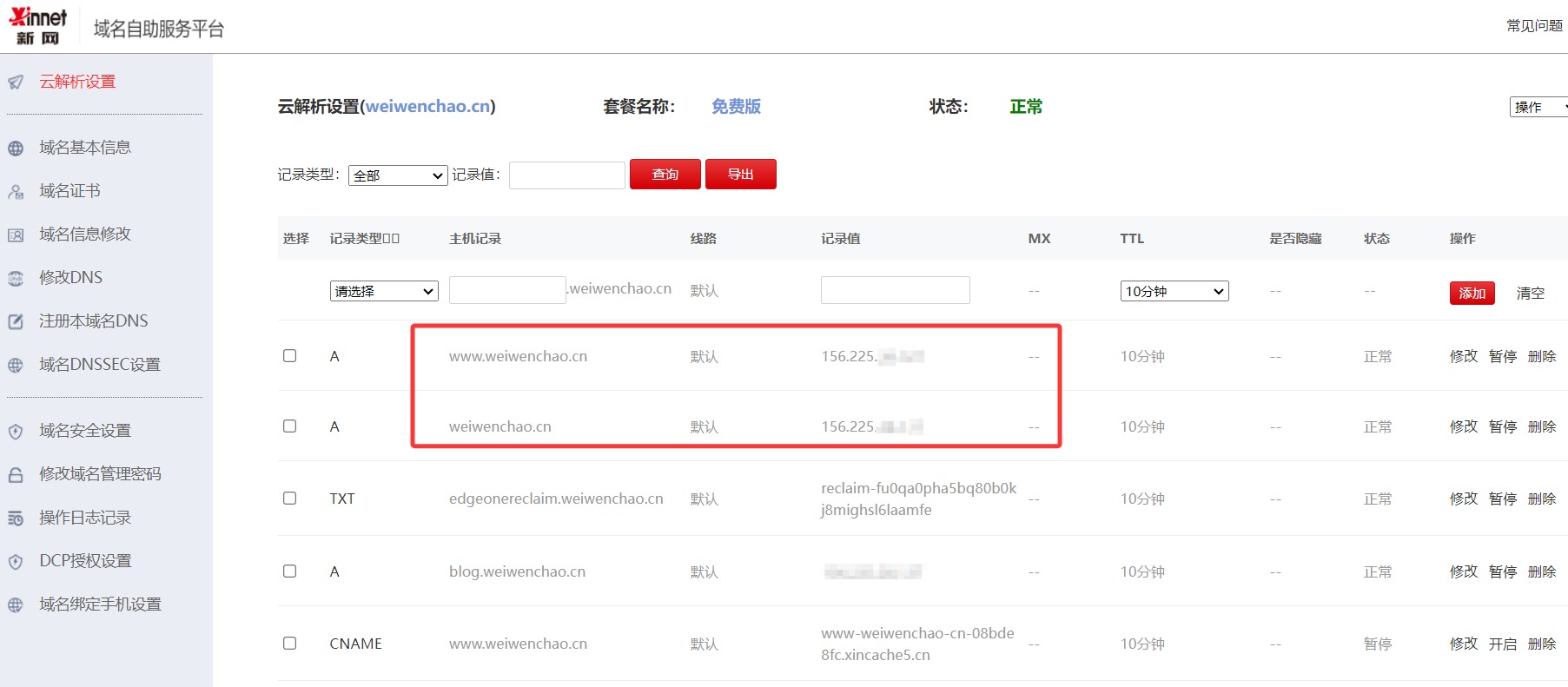This screenshot has width=1568, height=687.
Task: Open the 常见问题 link
Action: (1535, 26)
